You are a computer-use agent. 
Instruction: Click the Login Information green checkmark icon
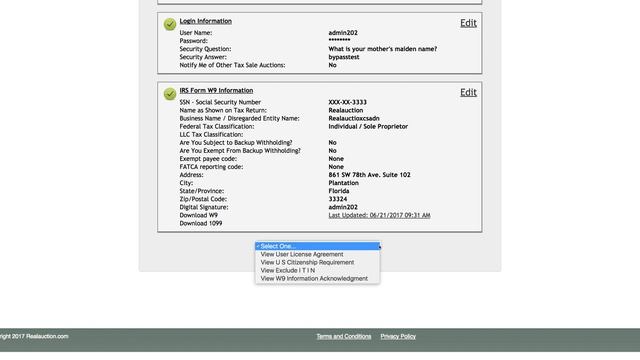(x=170, y=24)
